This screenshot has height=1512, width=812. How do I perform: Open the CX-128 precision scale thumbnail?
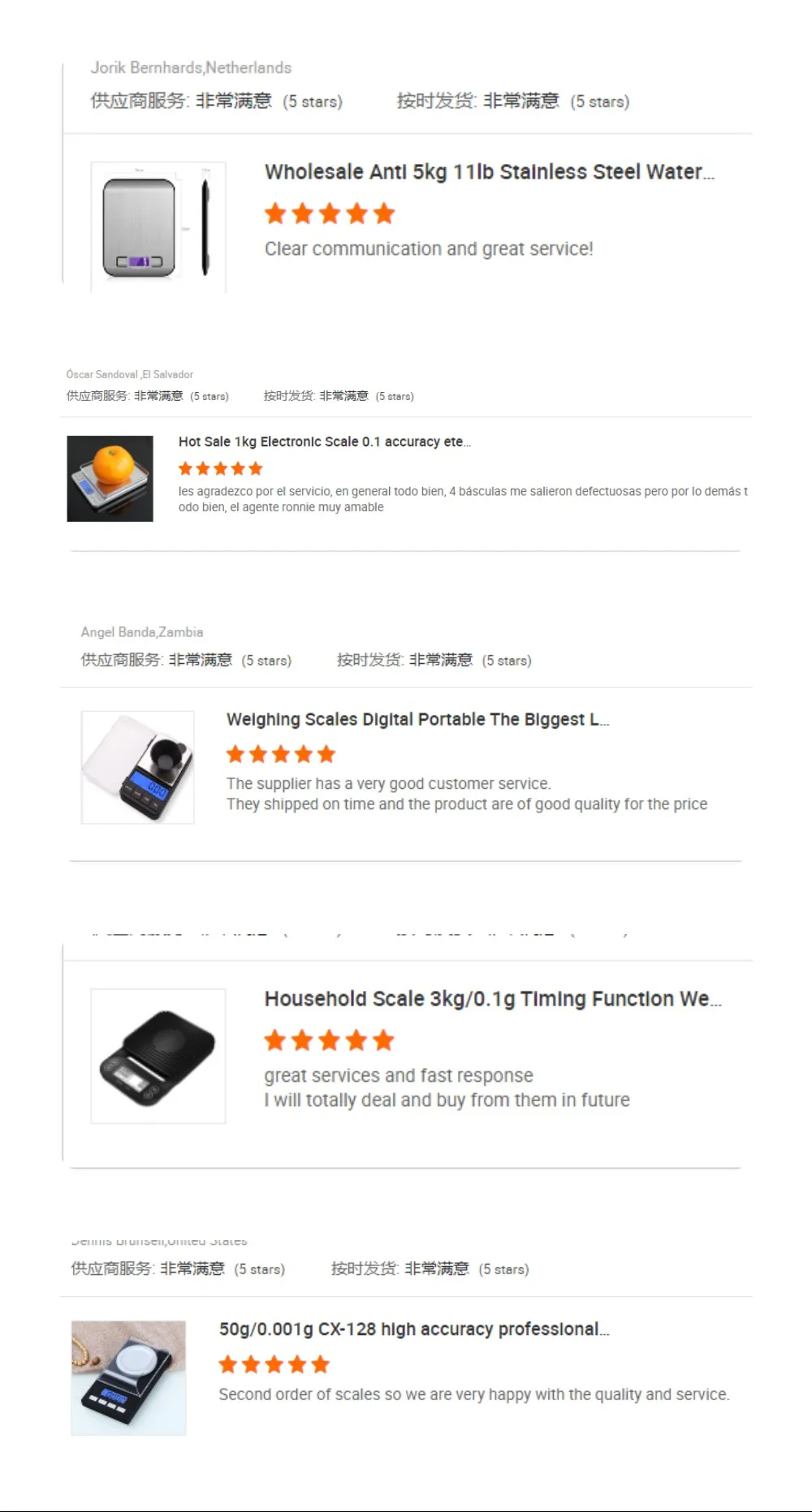click(x=128, y=1378)
